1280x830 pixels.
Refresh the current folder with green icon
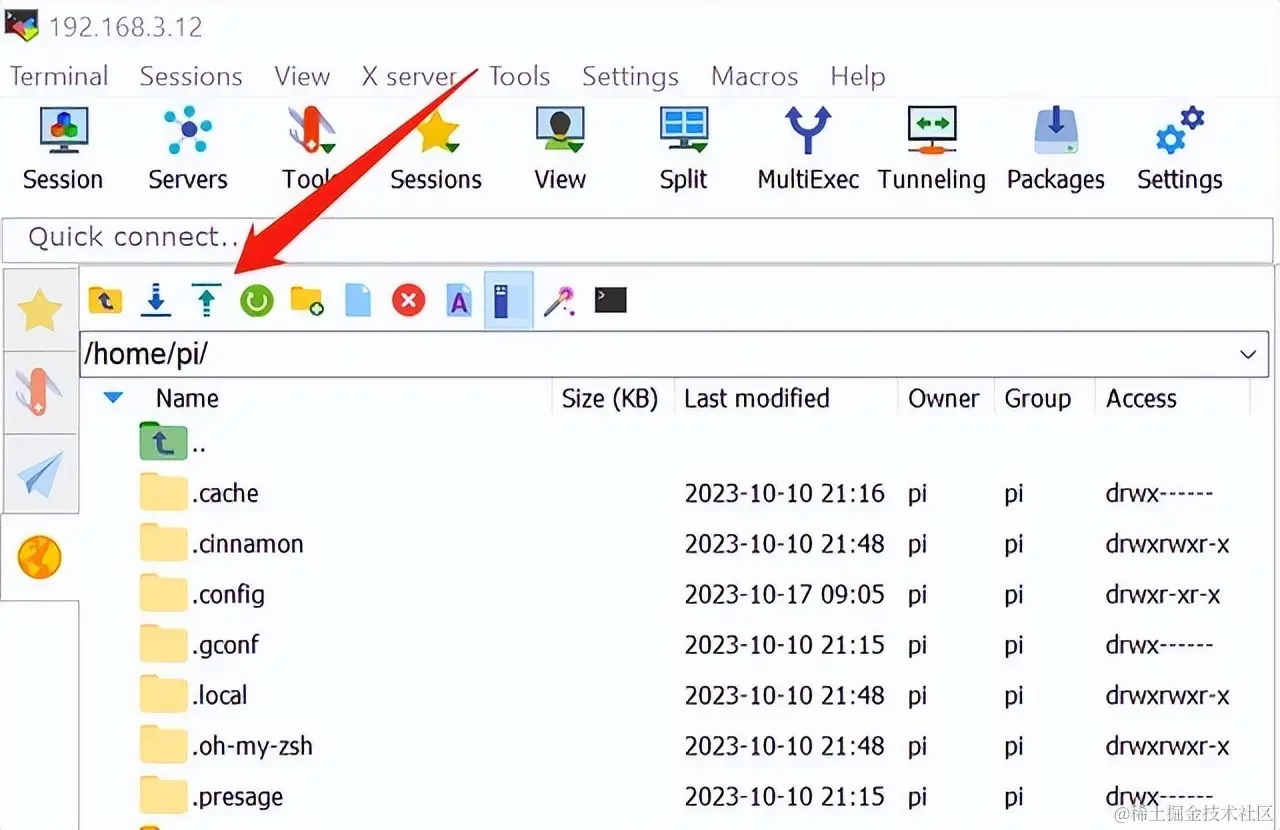click(x=257, y=300)
